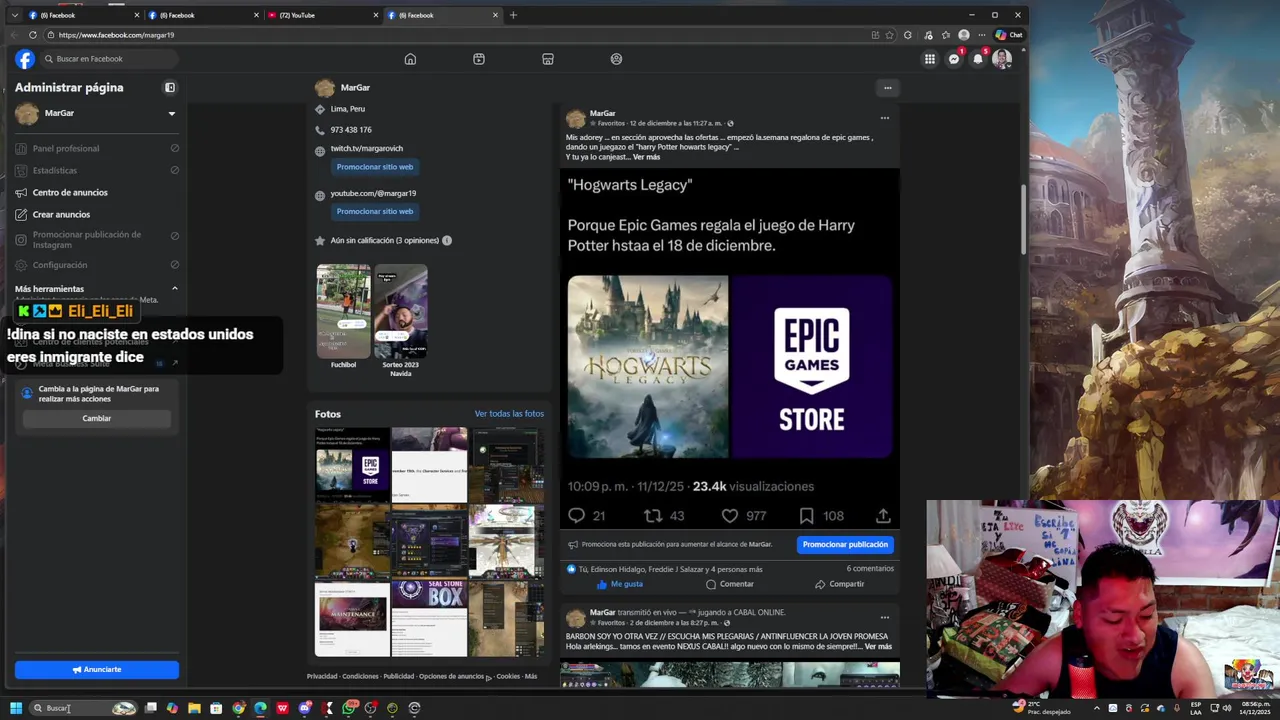
Task: Open the Hogwarts Legacy post image
Action: [730, 348]
